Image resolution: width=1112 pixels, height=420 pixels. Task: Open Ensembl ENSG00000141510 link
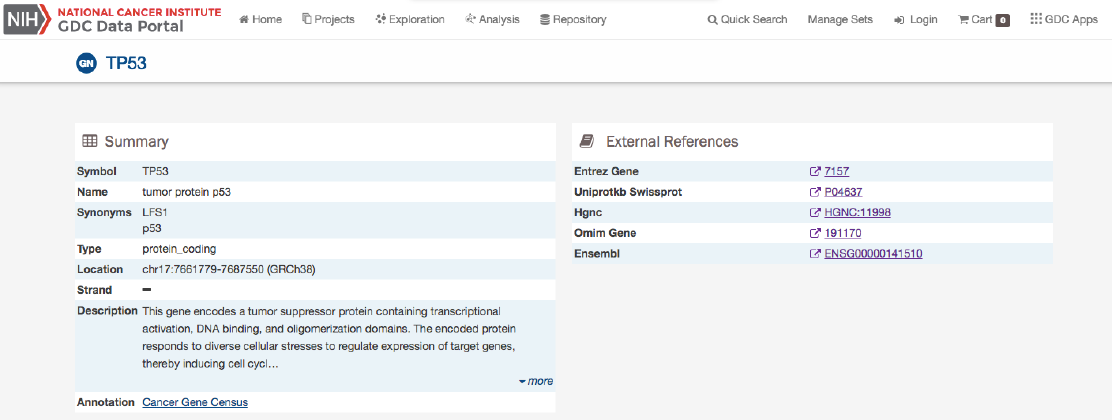tap(873, 254)
